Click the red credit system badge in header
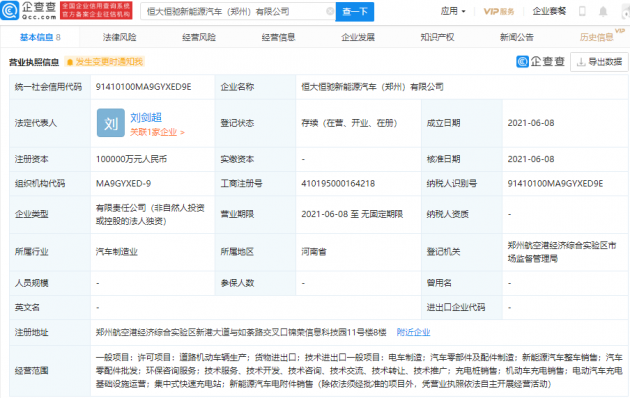 point(96,11)
